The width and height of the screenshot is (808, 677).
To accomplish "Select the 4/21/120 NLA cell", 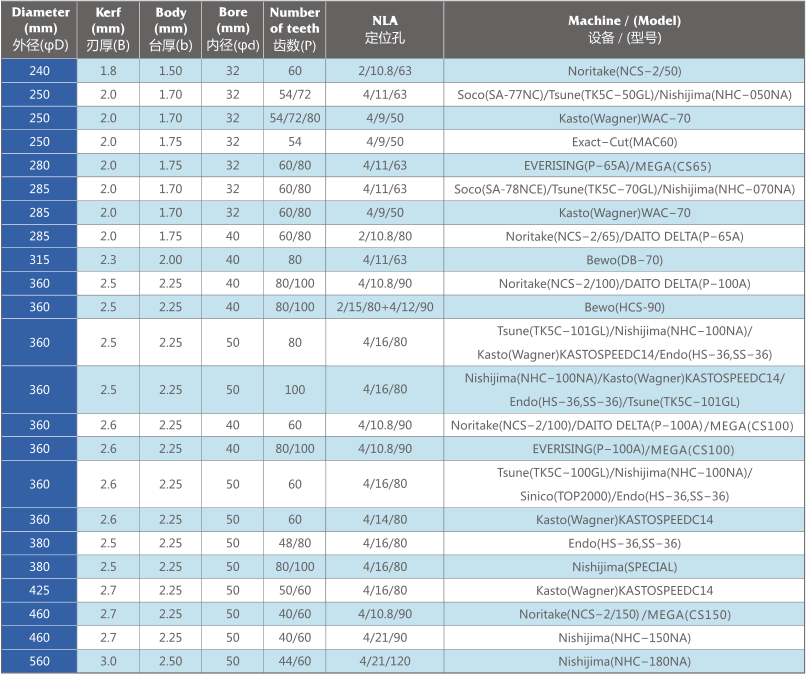I will click(x=385, y=661).
